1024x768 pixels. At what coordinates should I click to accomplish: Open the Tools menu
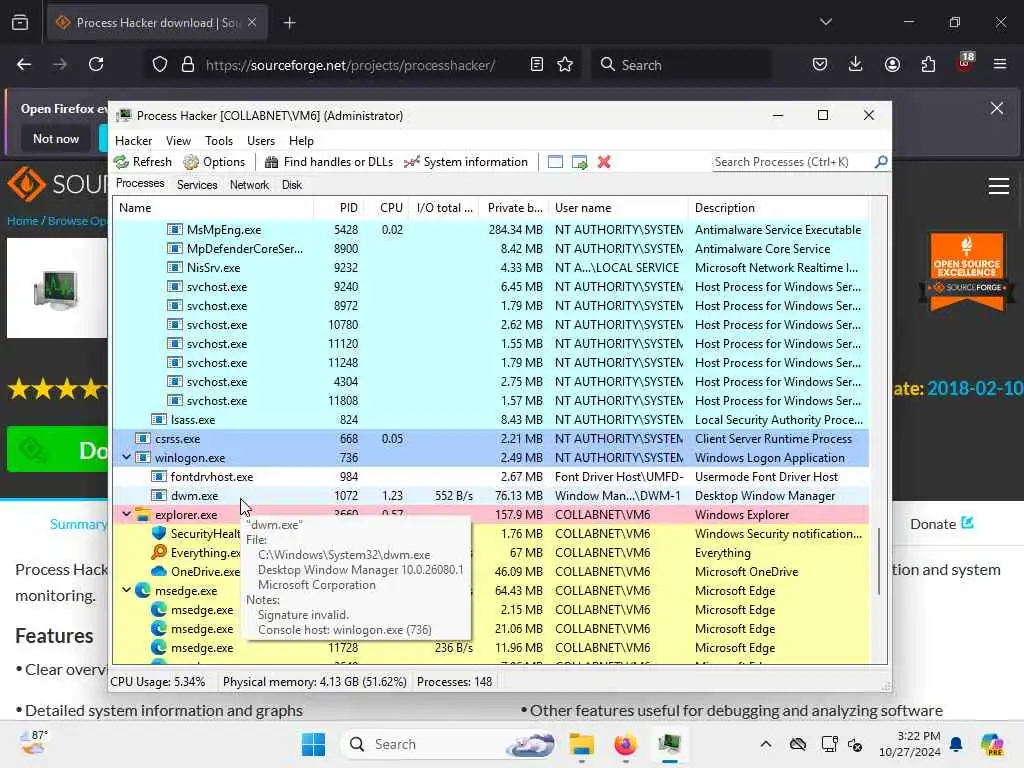(219, 140)
